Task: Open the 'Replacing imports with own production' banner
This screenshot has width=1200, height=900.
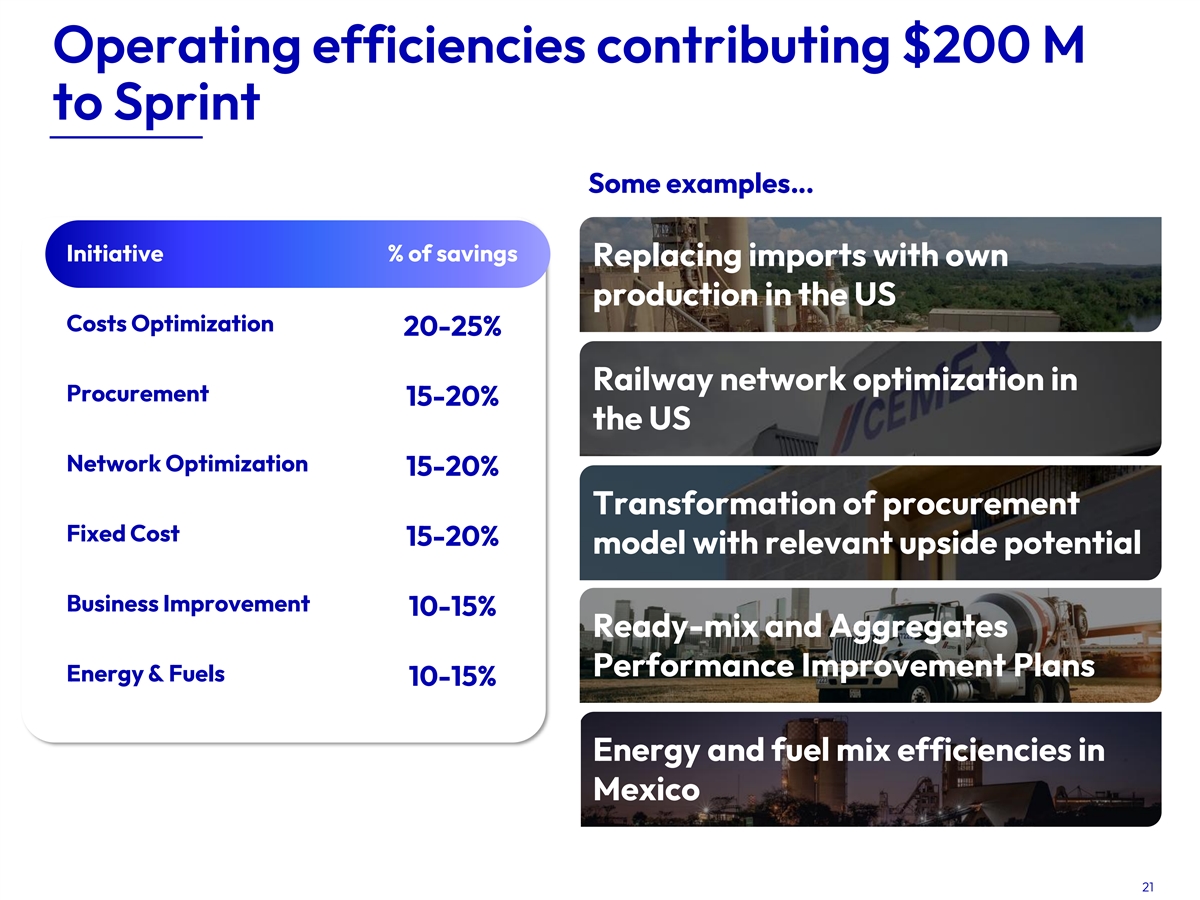Action: click(x=870, y=274)
